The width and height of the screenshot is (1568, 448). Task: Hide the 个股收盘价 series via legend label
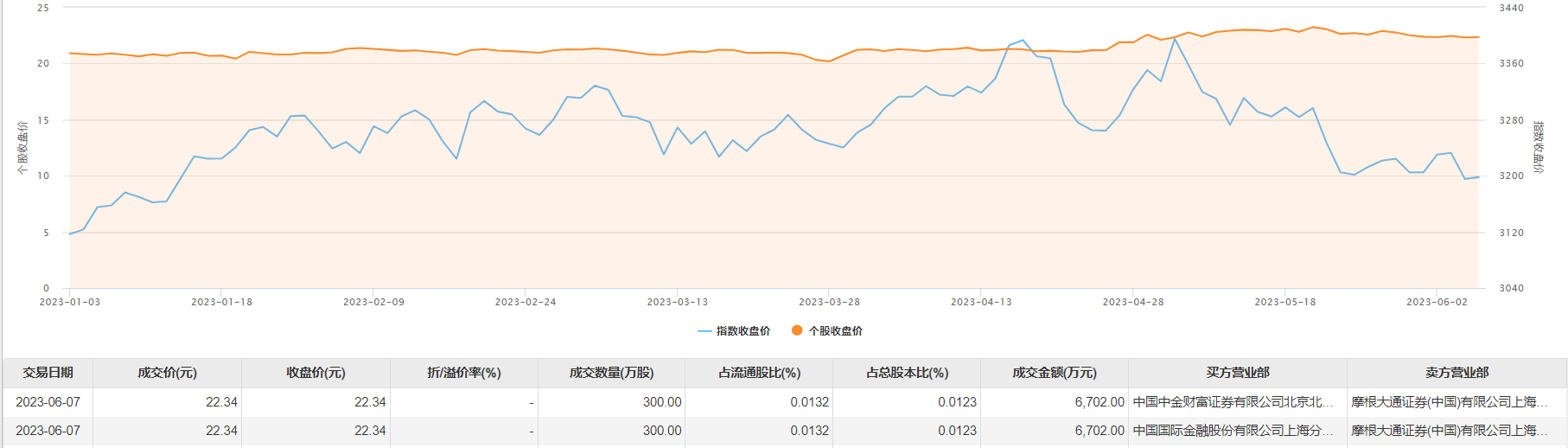tap(835, 331)
